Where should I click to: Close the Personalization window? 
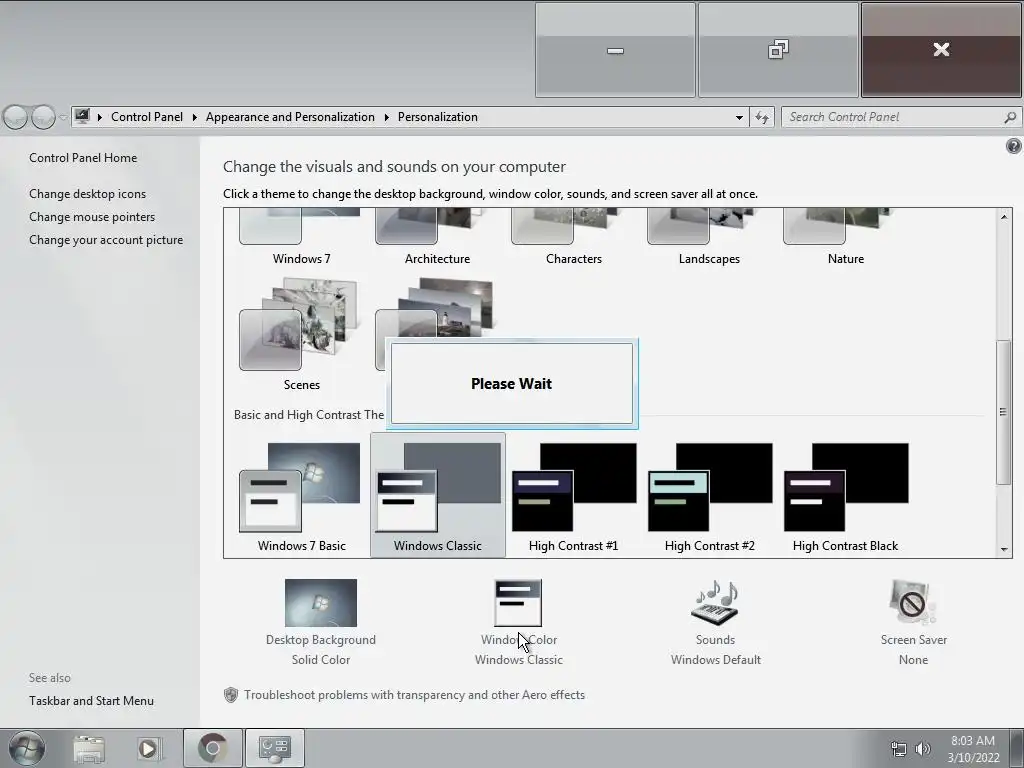(941, 50)
